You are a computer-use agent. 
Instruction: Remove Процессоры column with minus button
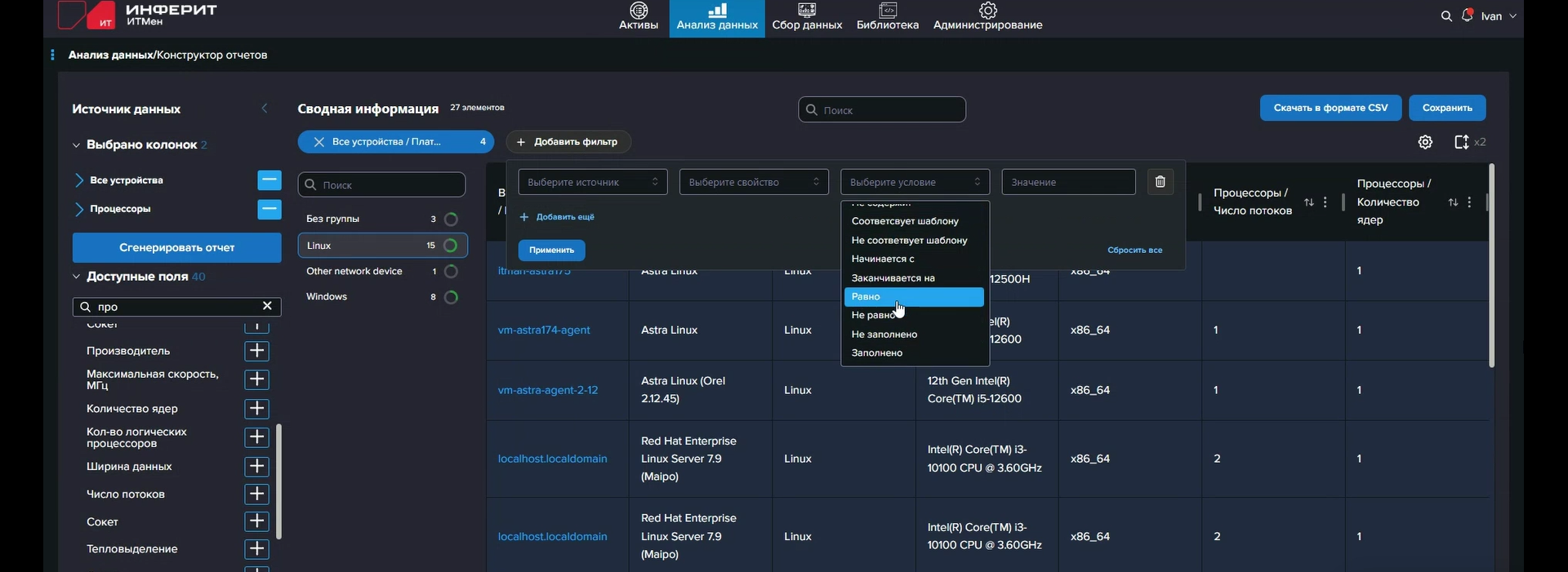(269, 209)
